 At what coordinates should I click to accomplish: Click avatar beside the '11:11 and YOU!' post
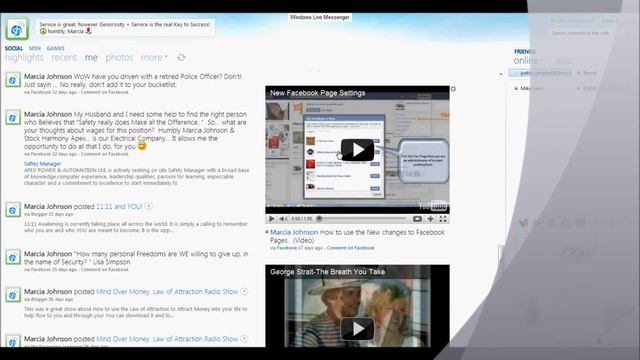point(13,210)
